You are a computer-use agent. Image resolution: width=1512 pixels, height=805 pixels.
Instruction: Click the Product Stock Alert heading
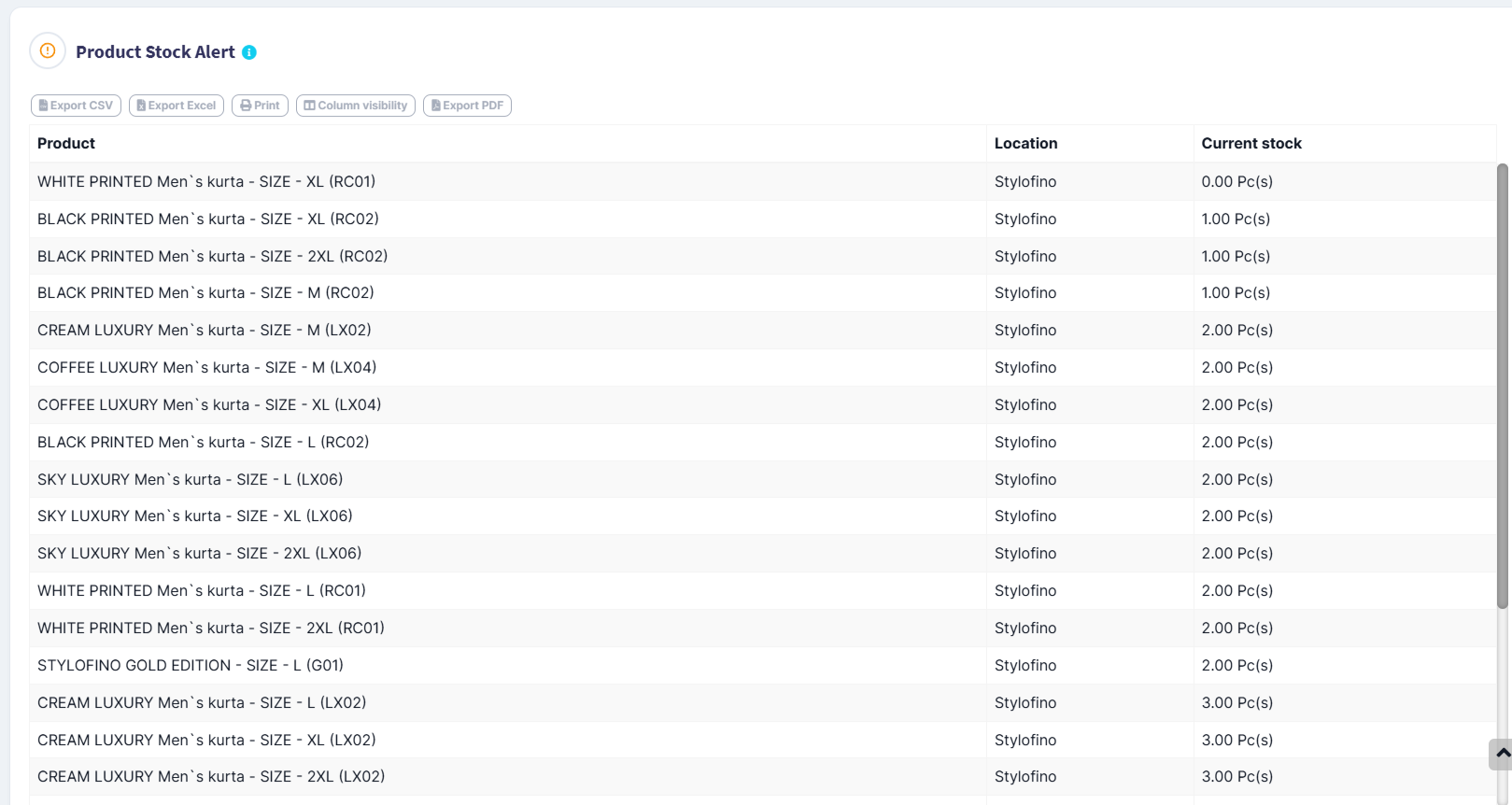pos(155,52)
